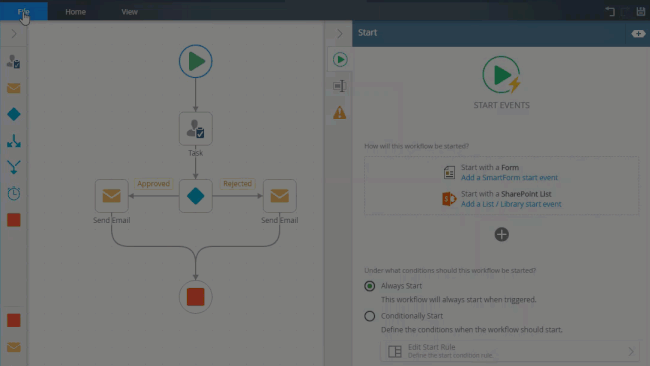Click the large Start Events icon
The height and width of the screenshot is (366, 650).
pos(502,75)
